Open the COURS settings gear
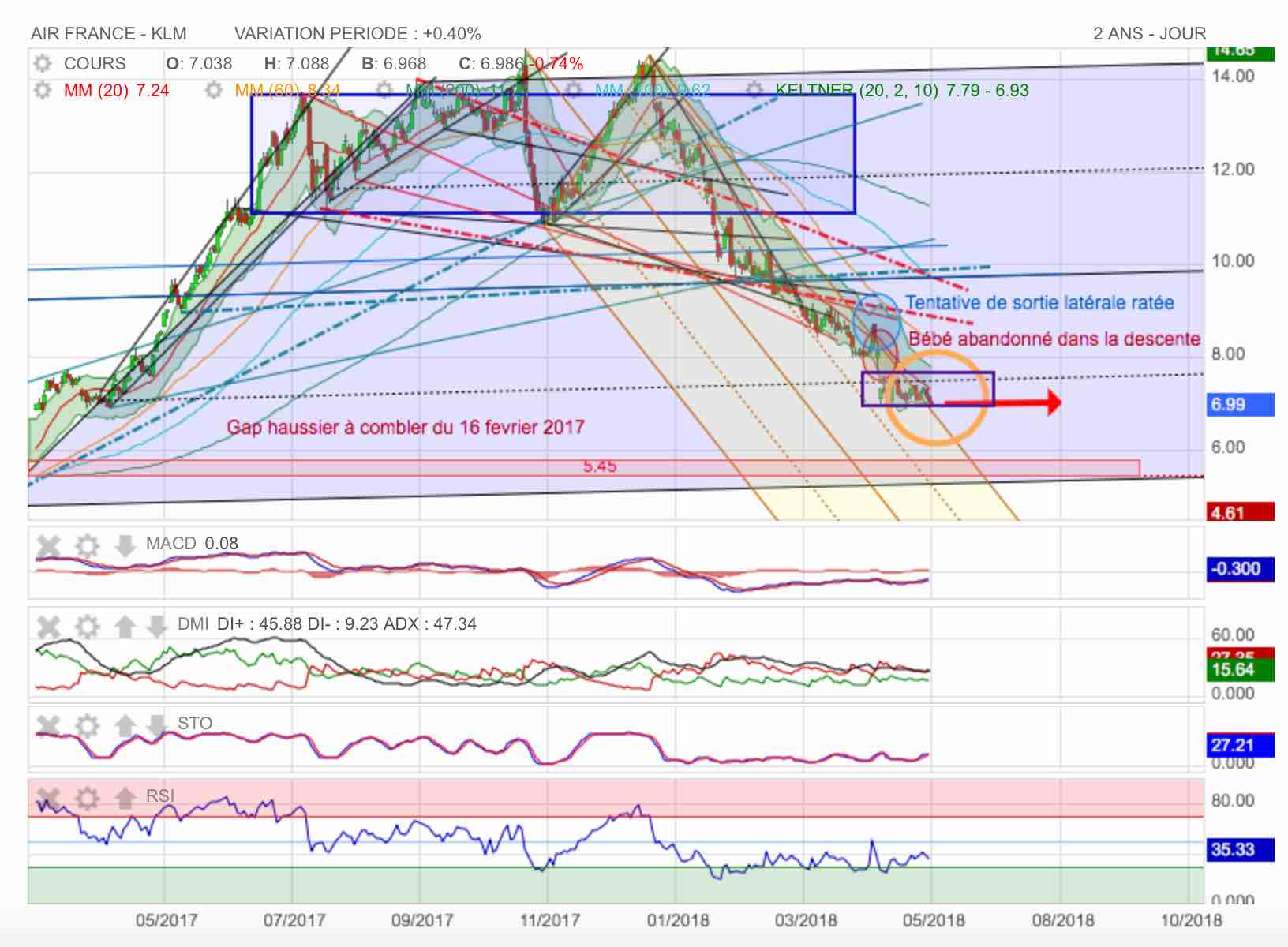This screenshot has width=1288, height=947. click(43, 63)
